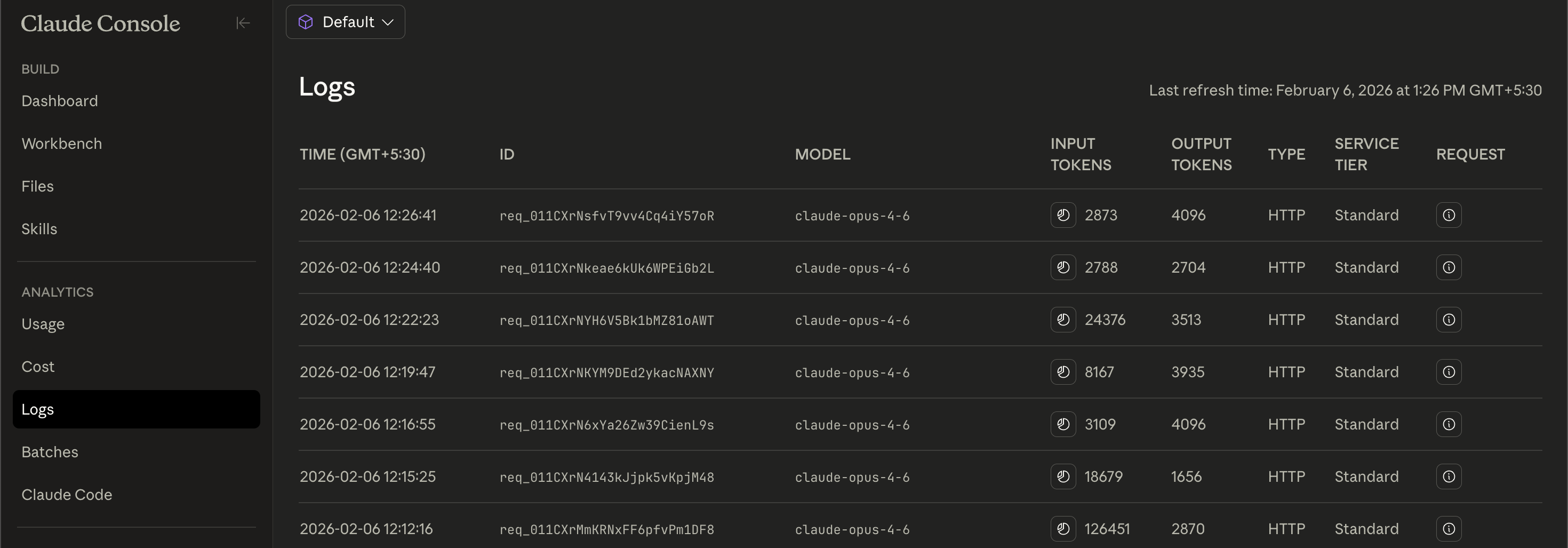Select the Claude Code sidebar entry
Viewport: 1568px width, 548px height.
[67, 495]
